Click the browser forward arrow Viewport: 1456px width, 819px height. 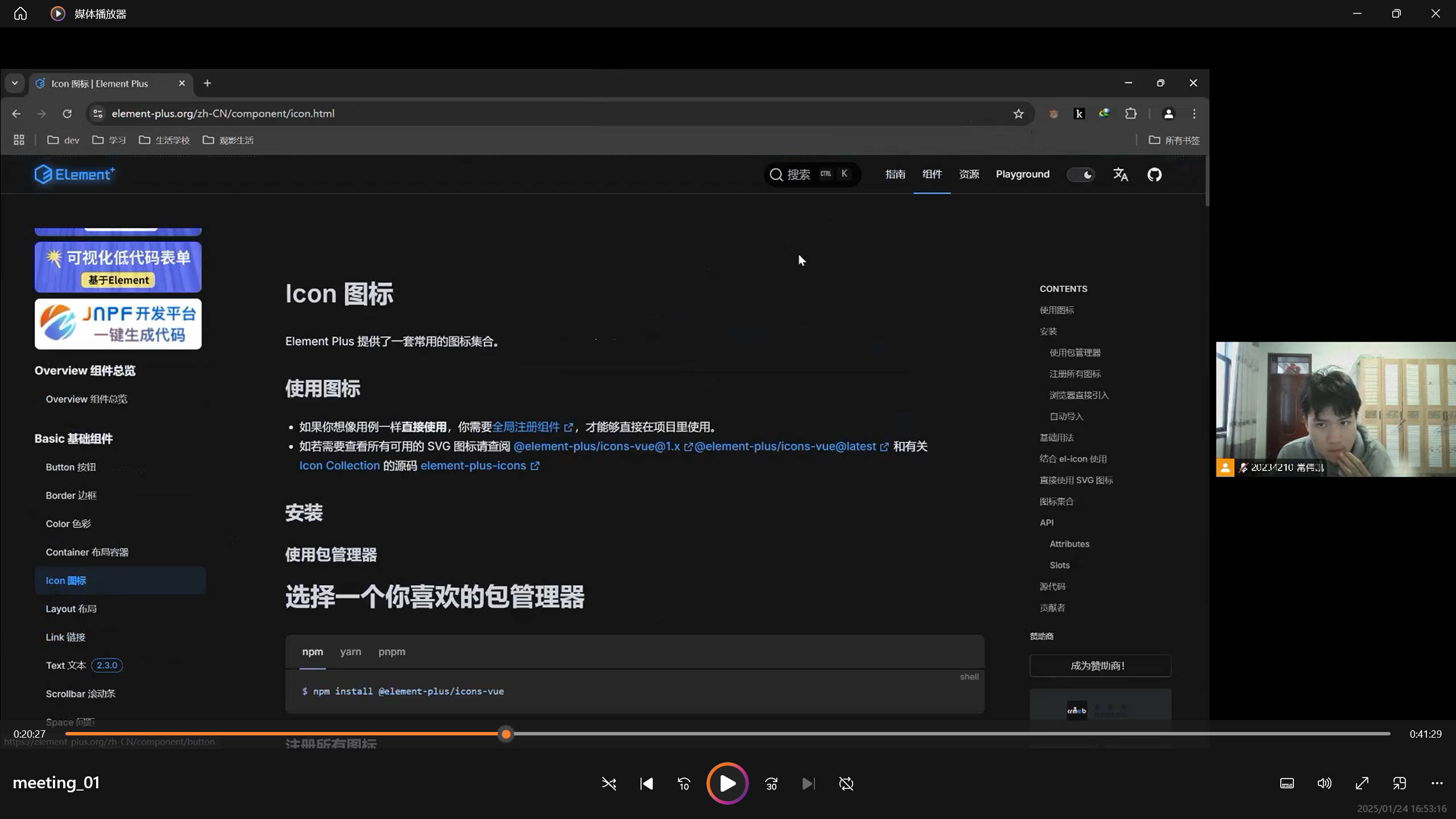click(42, 114)
